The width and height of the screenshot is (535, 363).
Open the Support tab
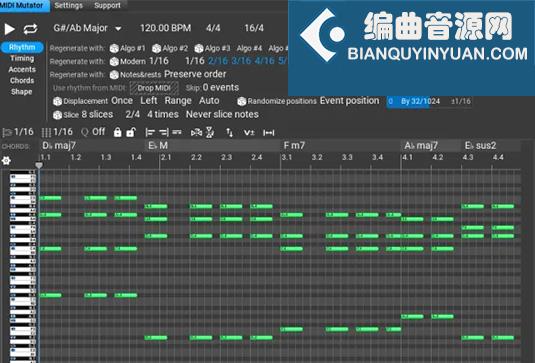[x=107, y=5]
